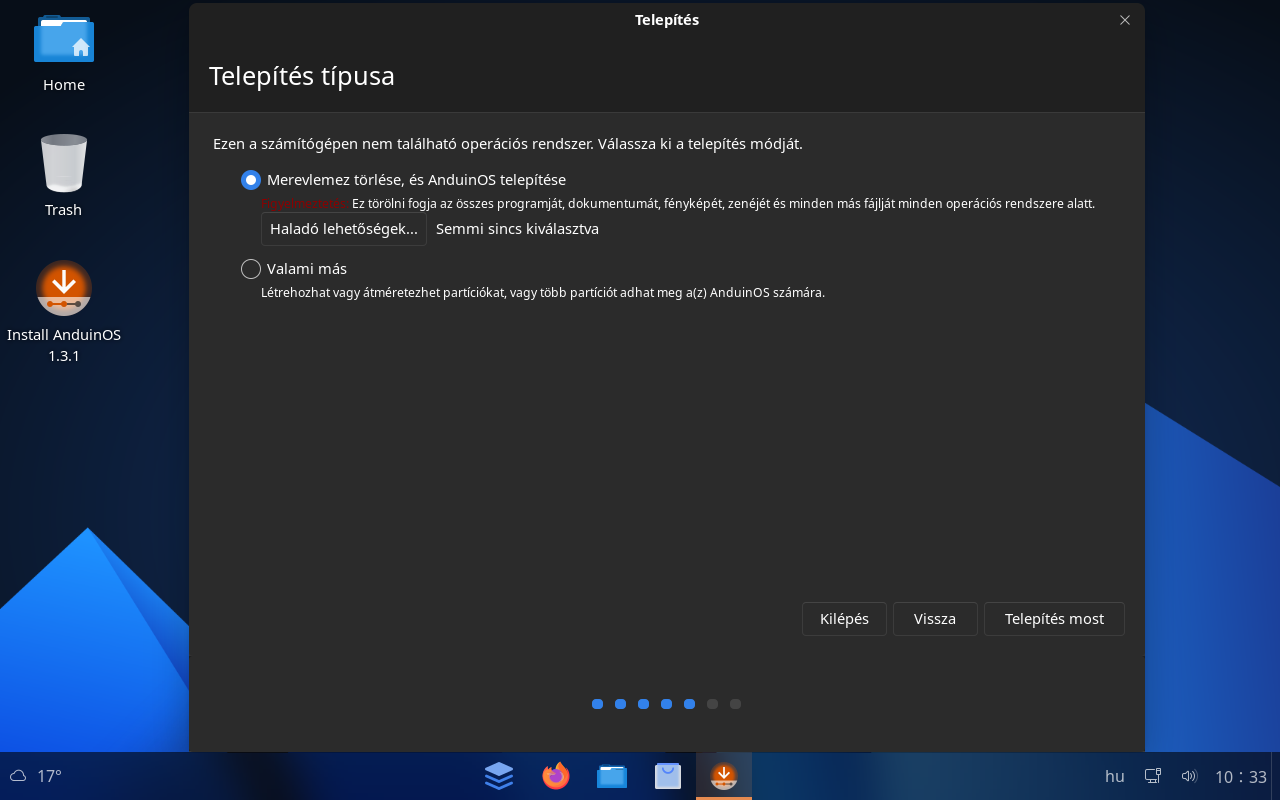Open the "Haladó lehetőségek..." button
This screenshot has width=1280, height=800.
click(344, 229)
